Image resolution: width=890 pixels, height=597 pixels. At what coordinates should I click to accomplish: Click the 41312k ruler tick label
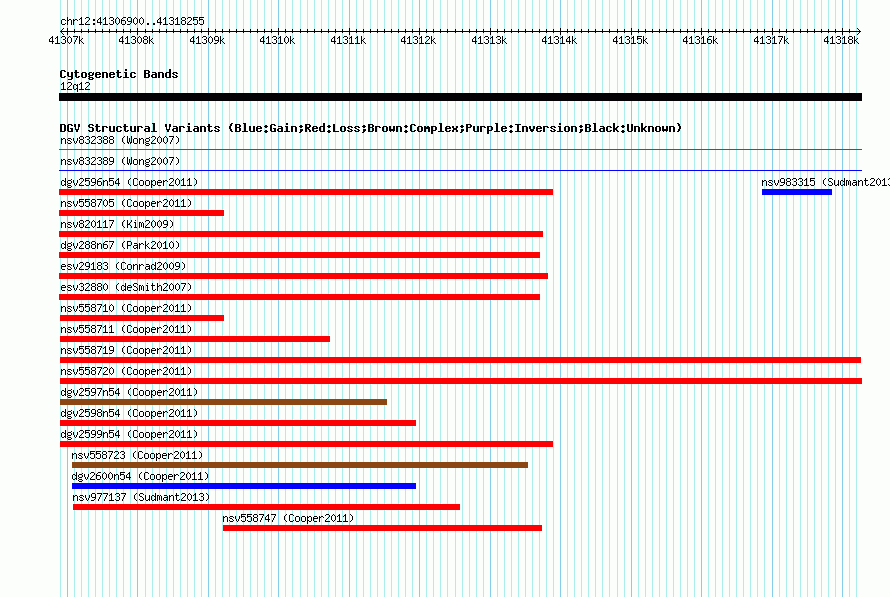[418, 40]
